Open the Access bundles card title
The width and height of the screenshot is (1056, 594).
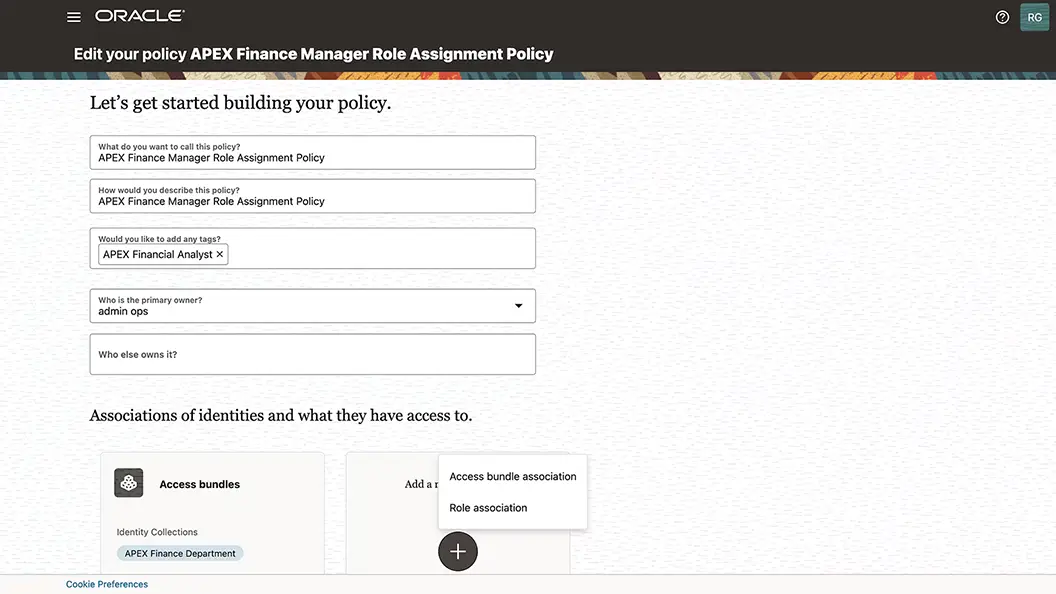point(199,484)
